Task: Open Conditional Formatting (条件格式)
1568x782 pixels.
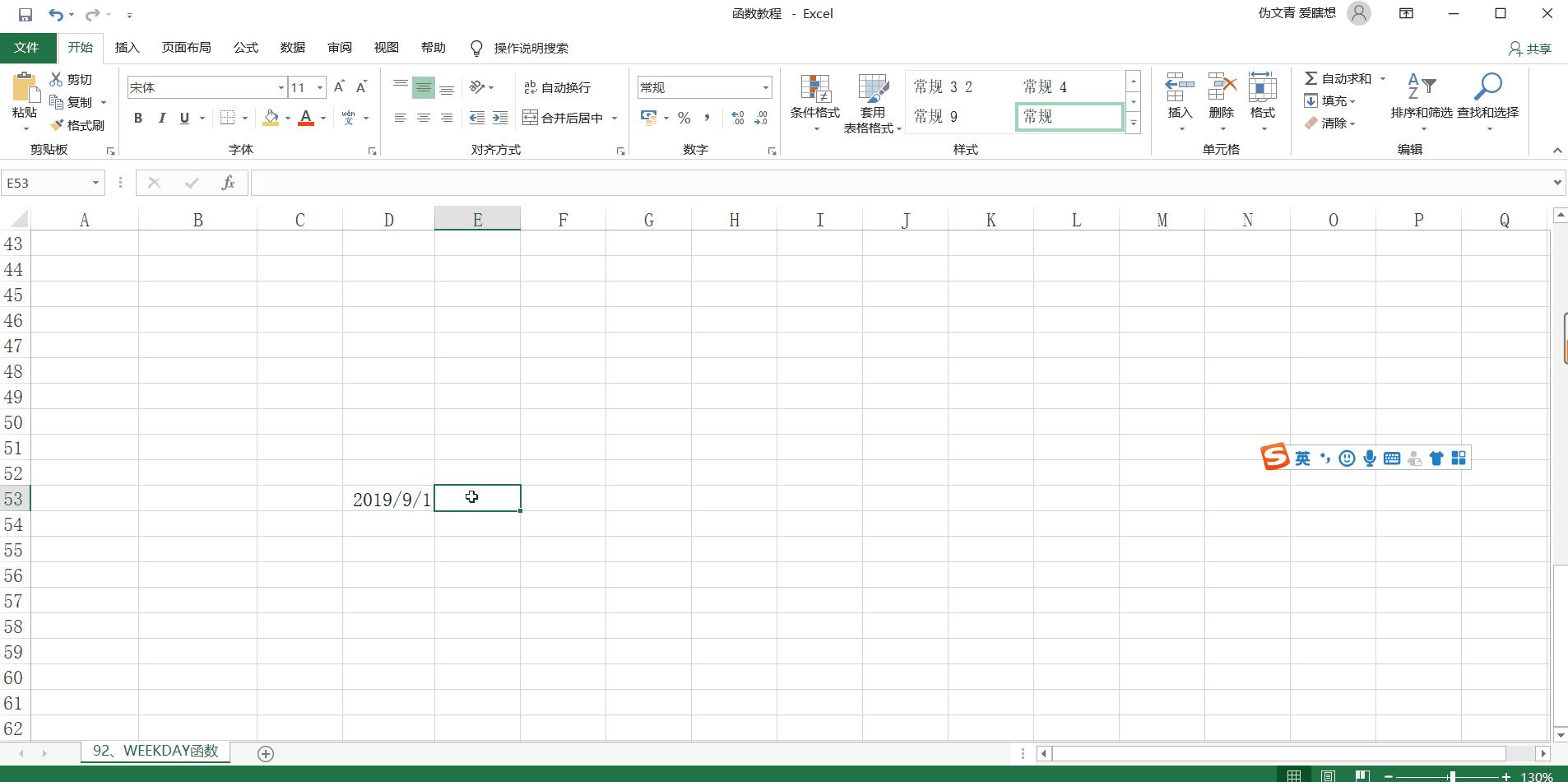Action: coord(814,101)
